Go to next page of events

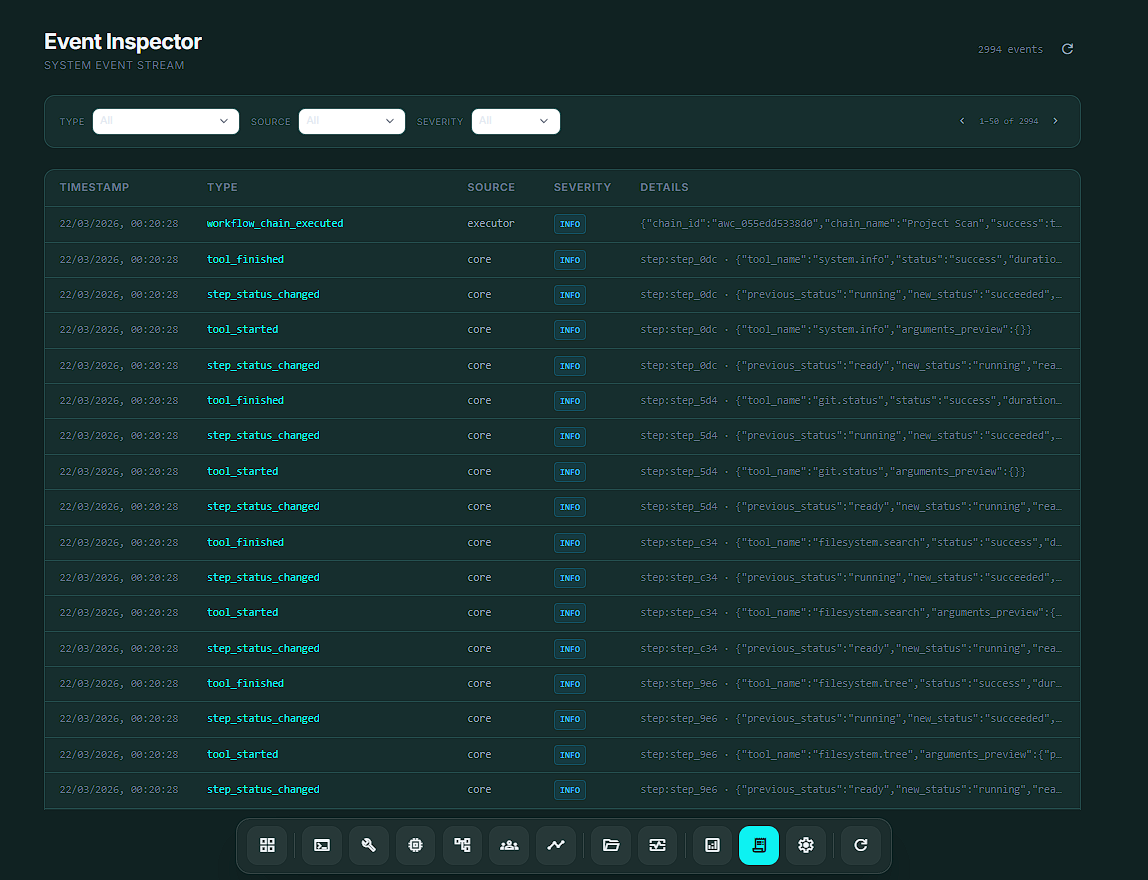tap(1055, 121)
